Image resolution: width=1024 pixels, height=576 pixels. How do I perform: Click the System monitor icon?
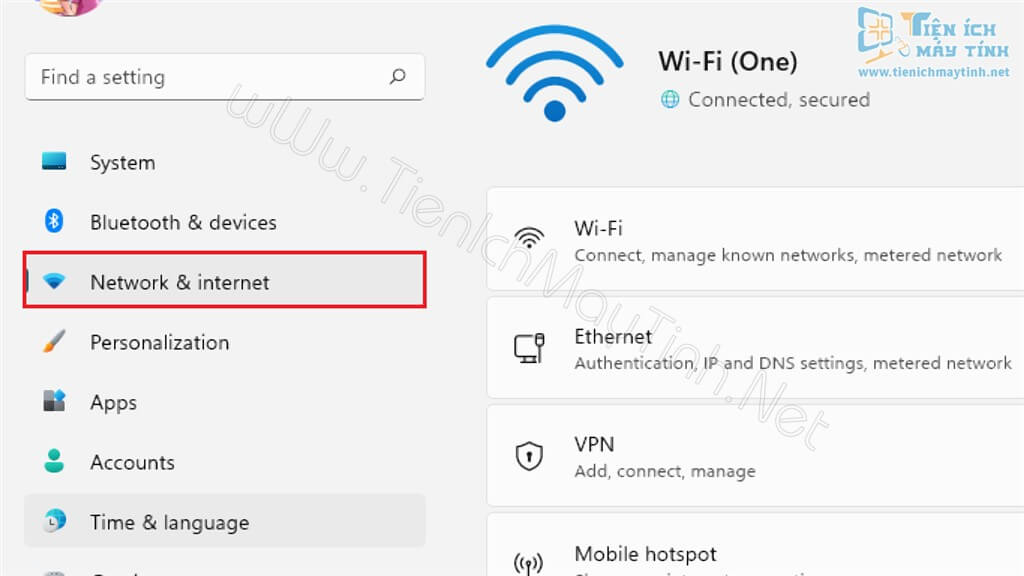pos(54,162)
